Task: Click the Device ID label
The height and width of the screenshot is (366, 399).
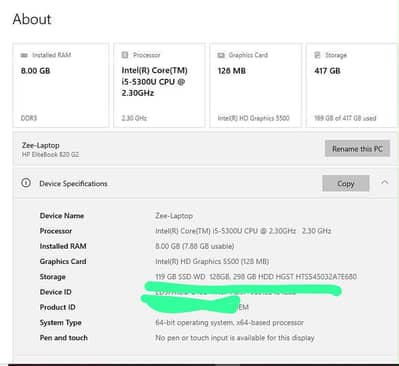Action: [55, 292]
